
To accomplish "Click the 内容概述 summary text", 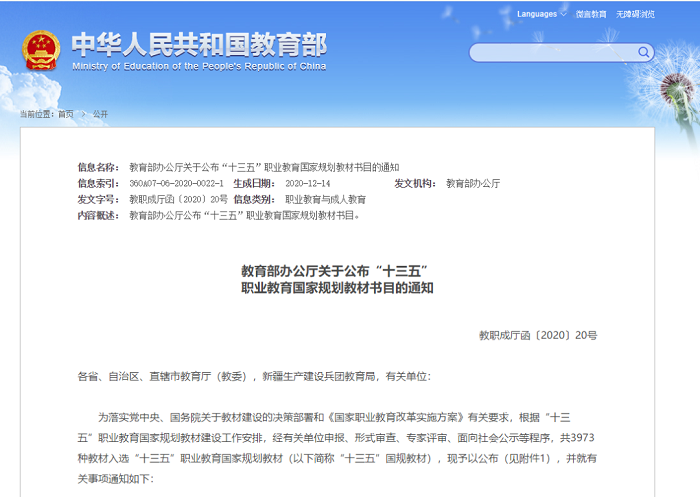I will (243, 215).
